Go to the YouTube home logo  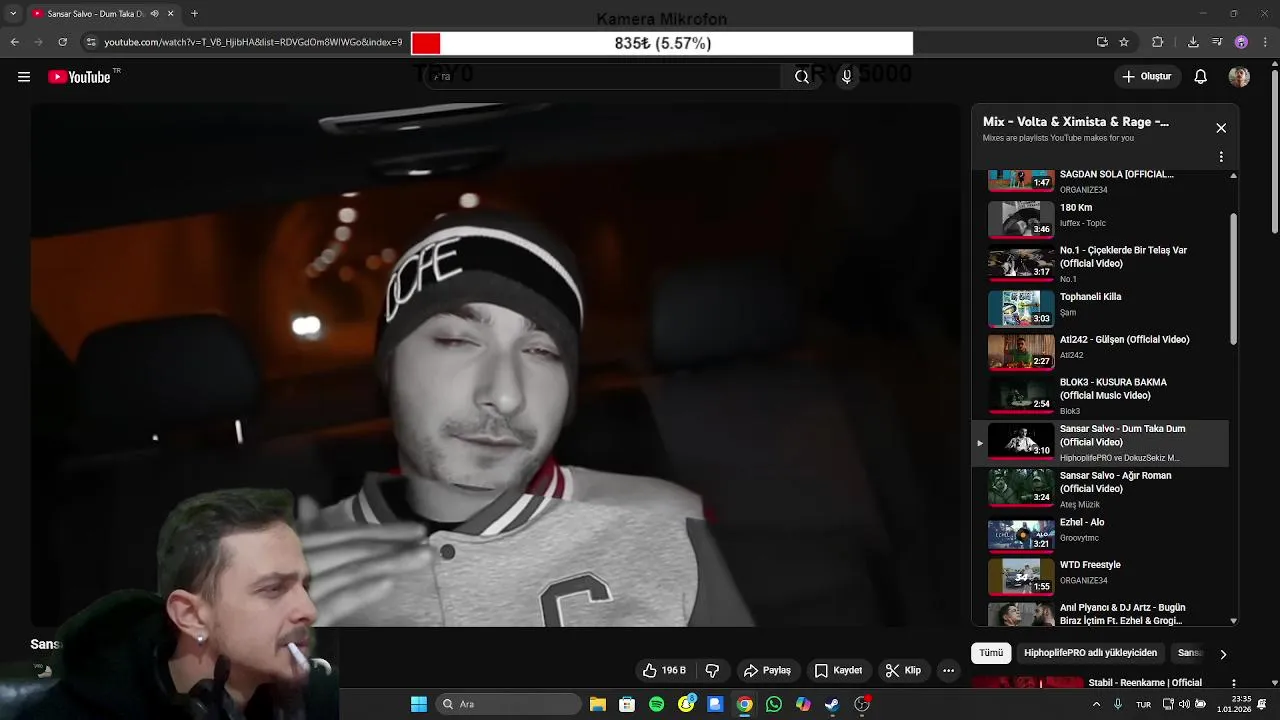click(79, 77)
